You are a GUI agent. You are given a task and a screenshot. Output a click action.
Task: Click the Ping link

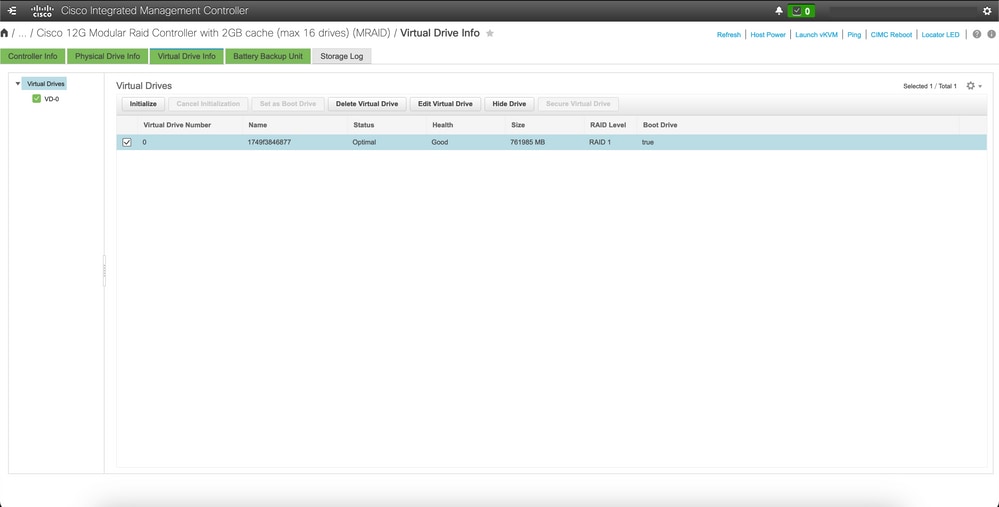coord(854,35)
